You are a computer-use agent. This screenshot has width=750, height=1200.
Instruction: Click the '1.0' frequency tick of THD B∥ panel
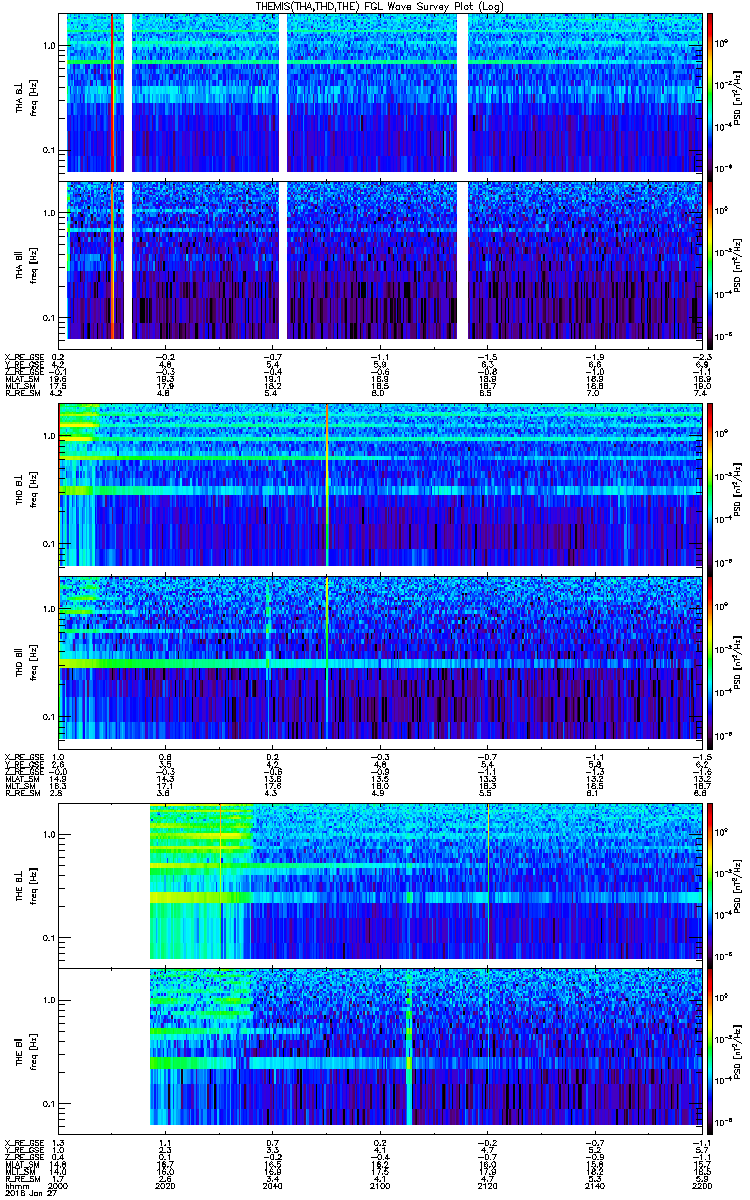(x=50, y=608)
